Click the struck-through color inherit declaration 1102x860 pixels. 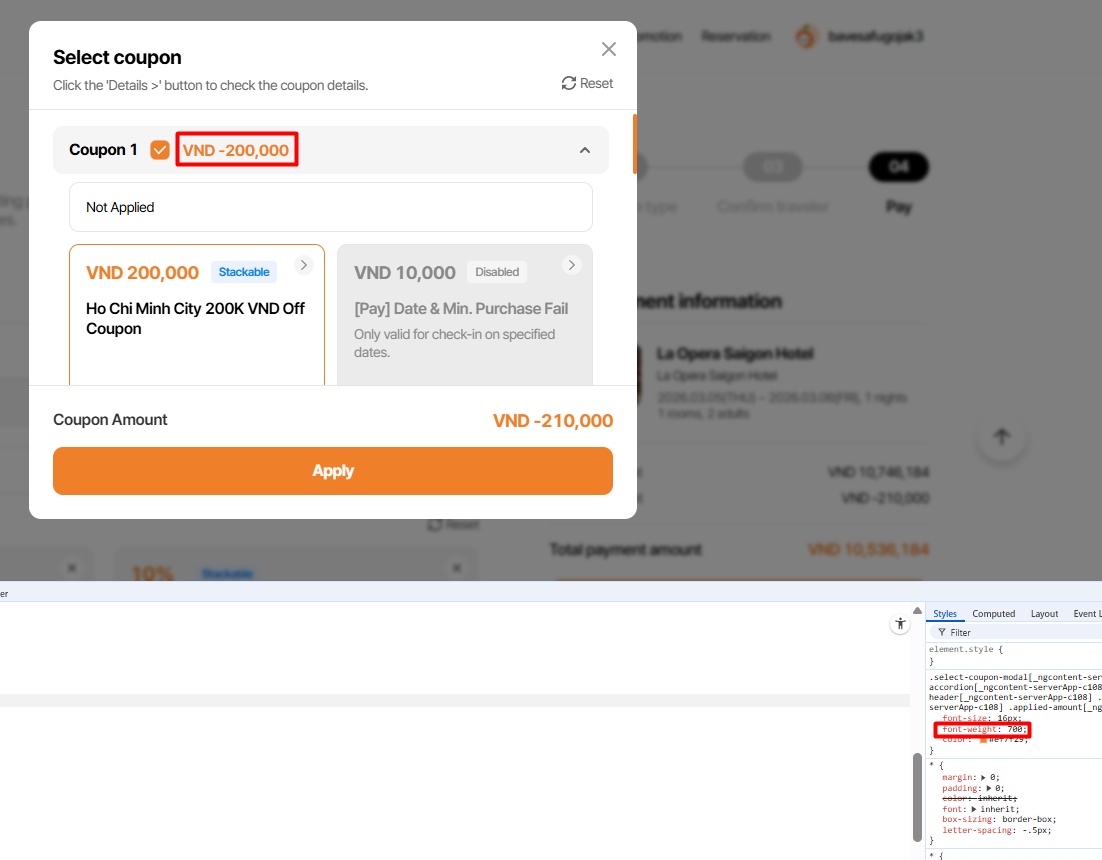[x=979, y=798]
